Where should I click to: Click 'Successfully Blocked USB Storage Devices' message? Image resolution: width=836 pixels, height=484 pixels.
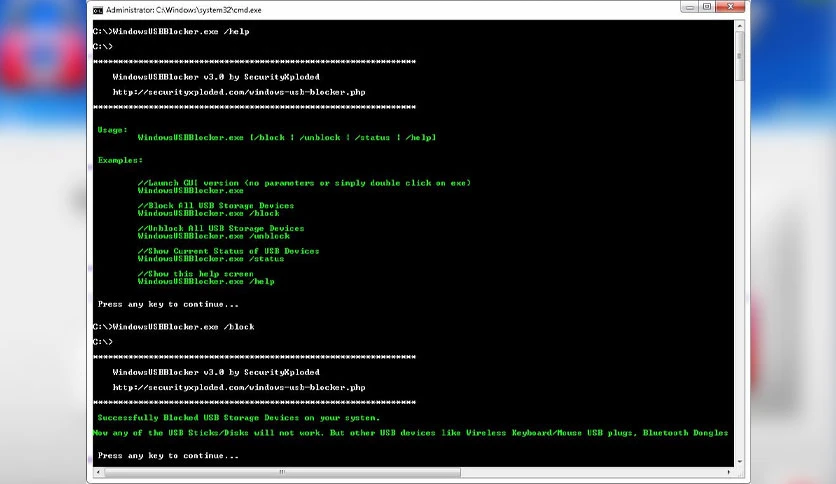pyautogui.click(x=239, y=418)
